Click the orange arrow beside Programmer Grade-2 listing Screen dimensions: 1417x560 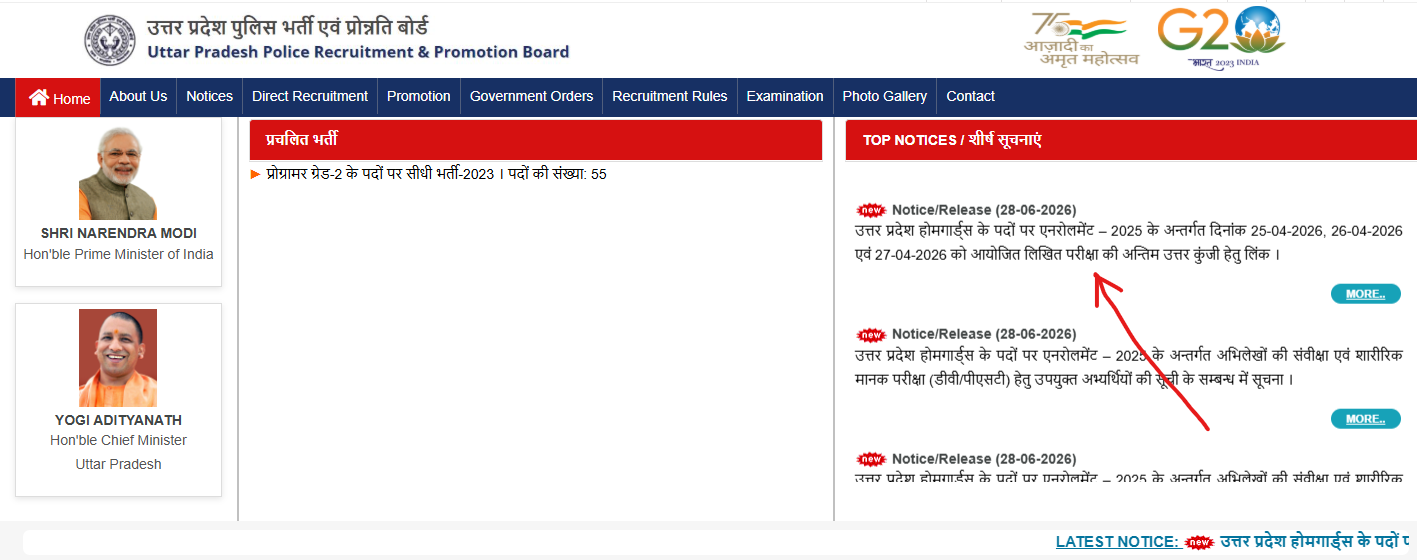(256, 174)
